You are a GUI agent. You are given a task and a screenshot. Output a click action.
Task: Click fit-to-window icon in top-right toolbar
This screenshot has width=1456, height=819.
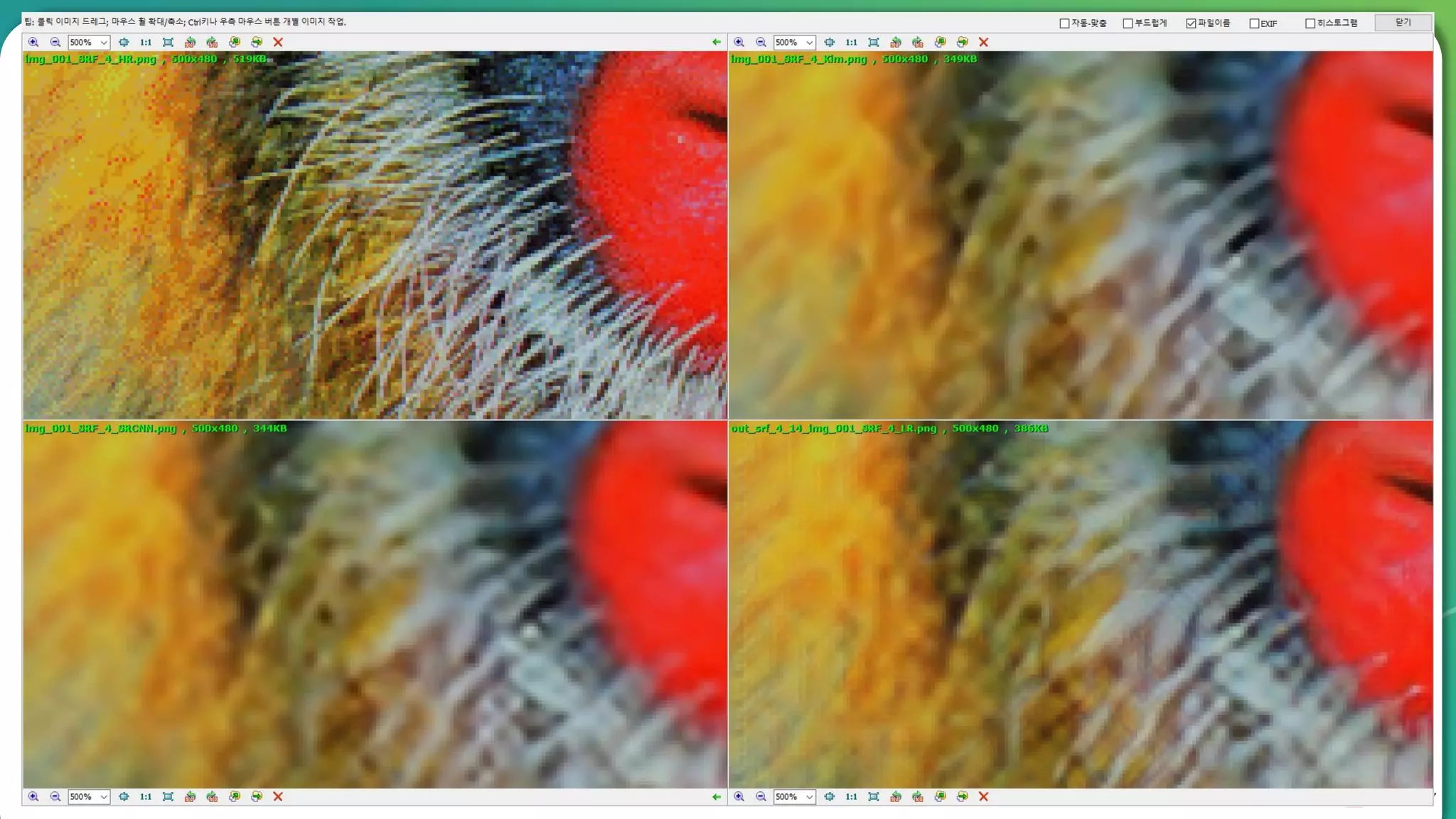[874, 43]
